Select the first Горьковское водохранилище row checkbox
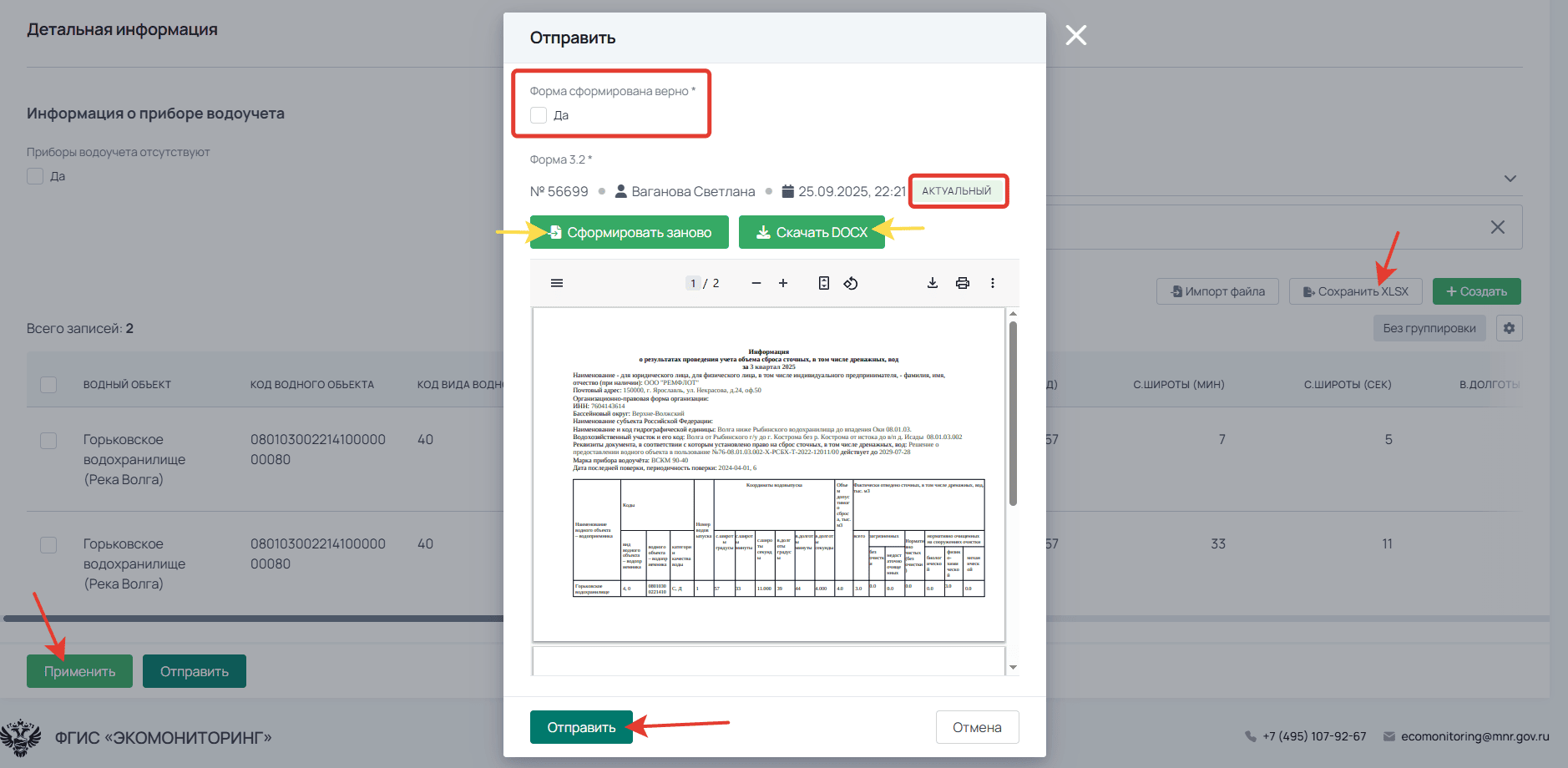The height and width of the screenshot is (768, 1568). pyautogui.click(x=48, y=440)
